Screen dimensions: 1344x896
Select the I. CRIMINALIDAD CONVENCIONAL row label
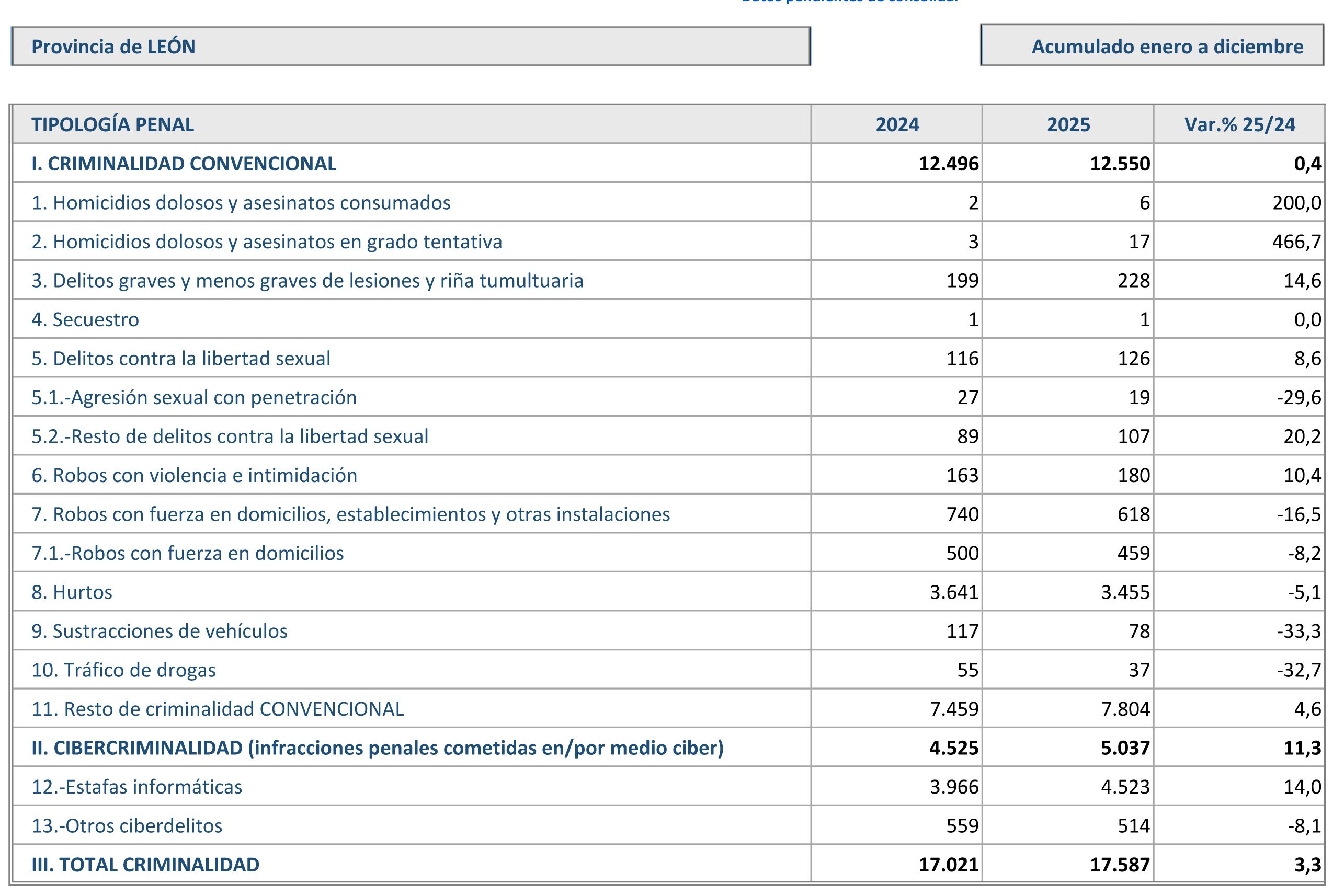tap(184, 164)
